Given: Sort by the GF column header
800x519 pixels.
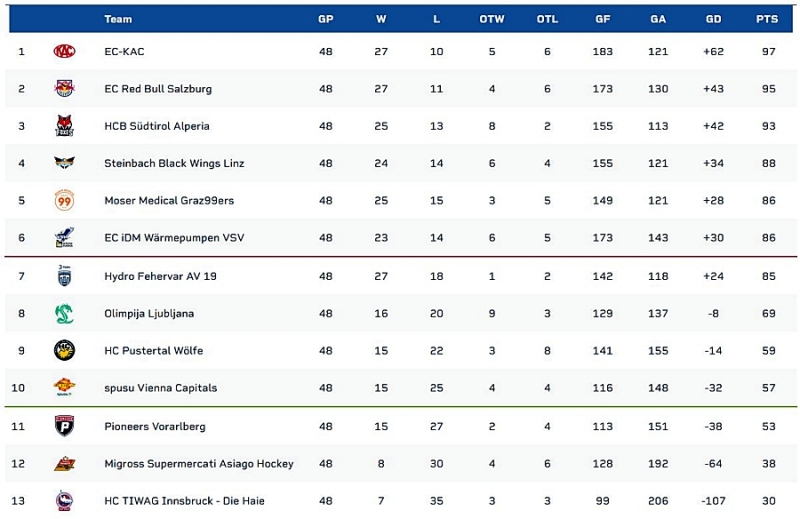Looking at the screenshot, I should click(x=603, y=19).
